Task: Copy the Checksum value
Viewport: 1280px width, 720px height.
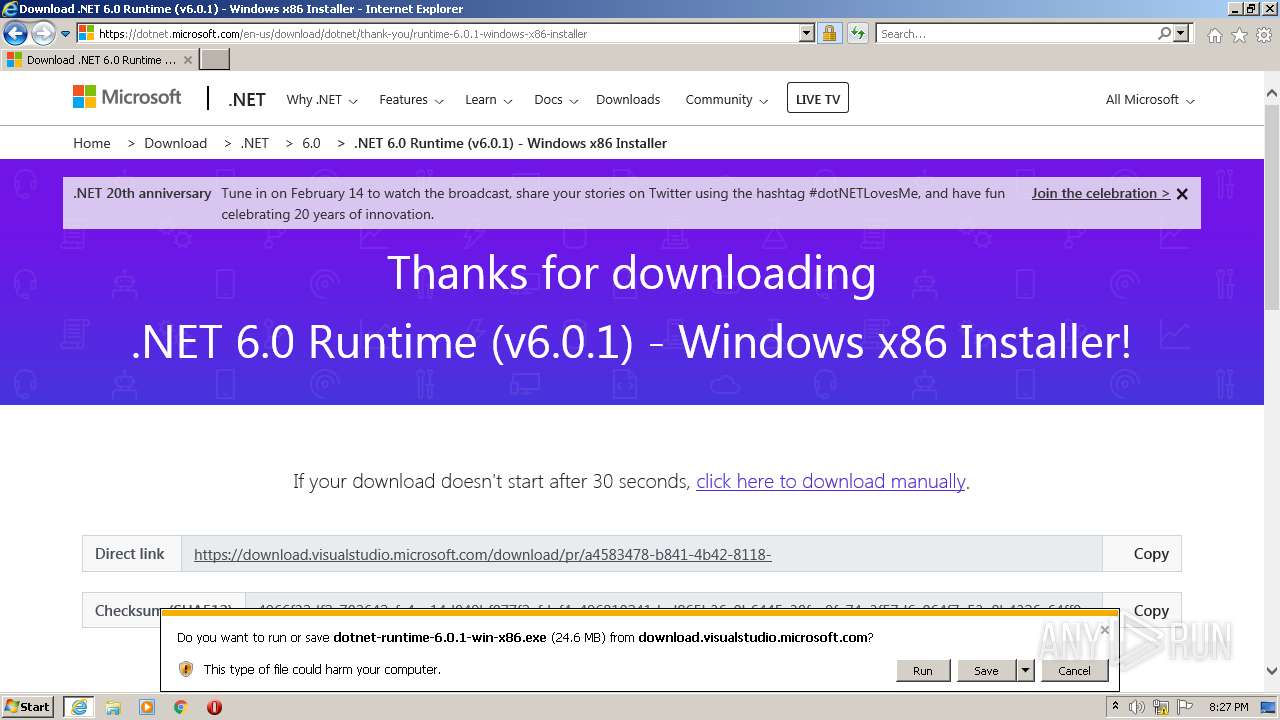Action: click(1151, 610)
